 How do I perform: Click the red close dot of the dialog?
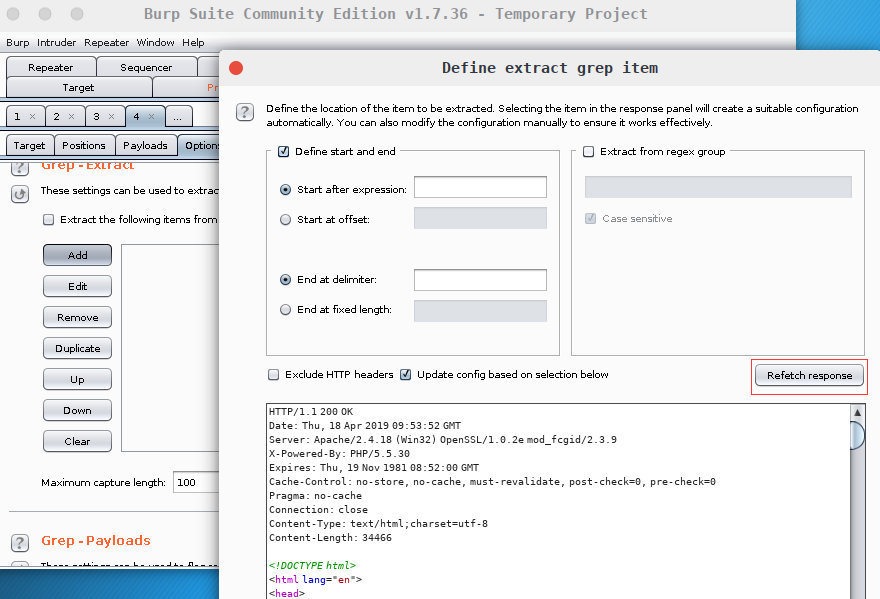tap(236, 68)
